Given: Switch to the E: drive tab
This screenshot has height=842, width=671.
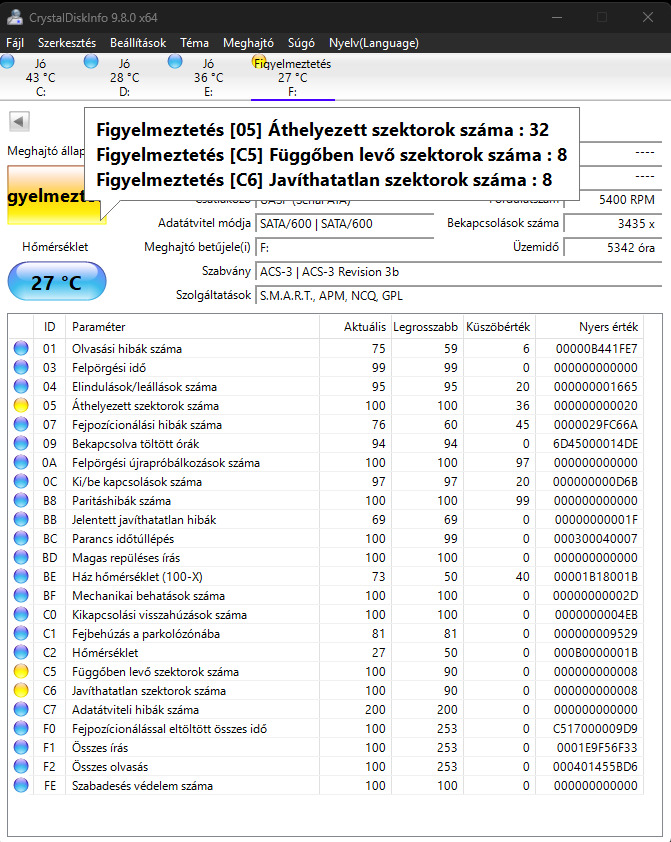Looking at the screenshot, I should tap(209, 77).
